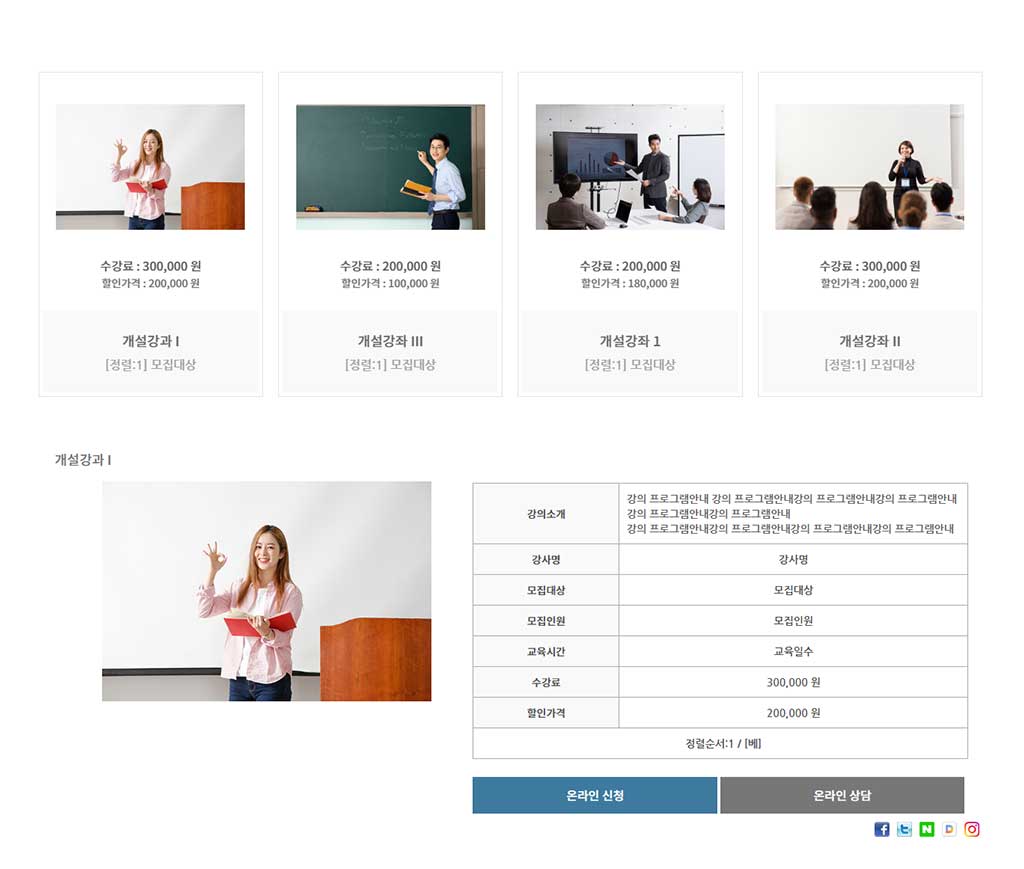Click the Twitter share icon
Image resolution: width=1024 pixels, height=869 pixels.
click(x=904, y=829)
